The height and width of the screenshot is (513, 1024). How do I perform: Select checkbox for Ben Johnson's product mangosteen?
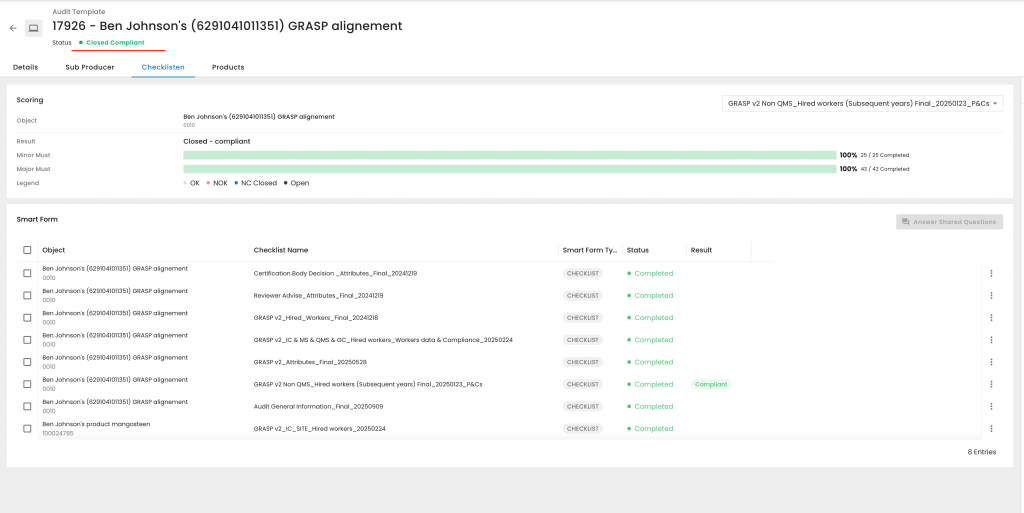27,428
